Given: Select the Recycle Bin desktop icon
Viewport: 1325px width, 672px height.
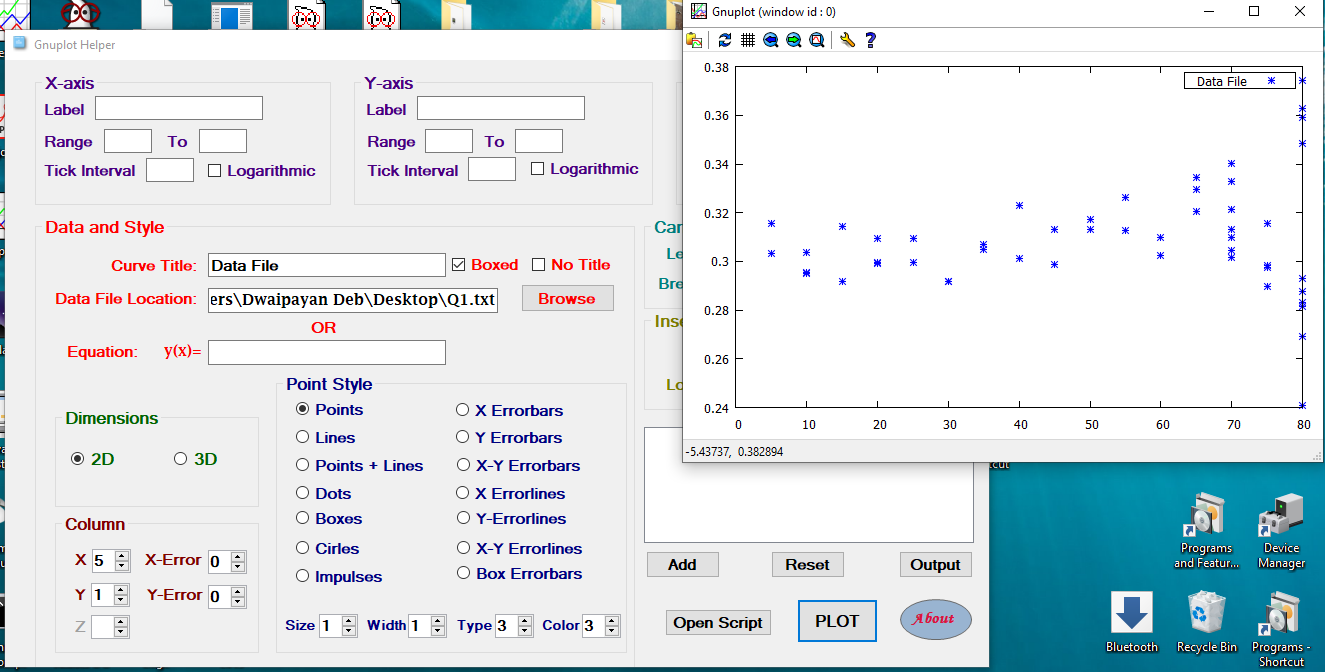Looking at the screenshot, I should point(1208,622).
